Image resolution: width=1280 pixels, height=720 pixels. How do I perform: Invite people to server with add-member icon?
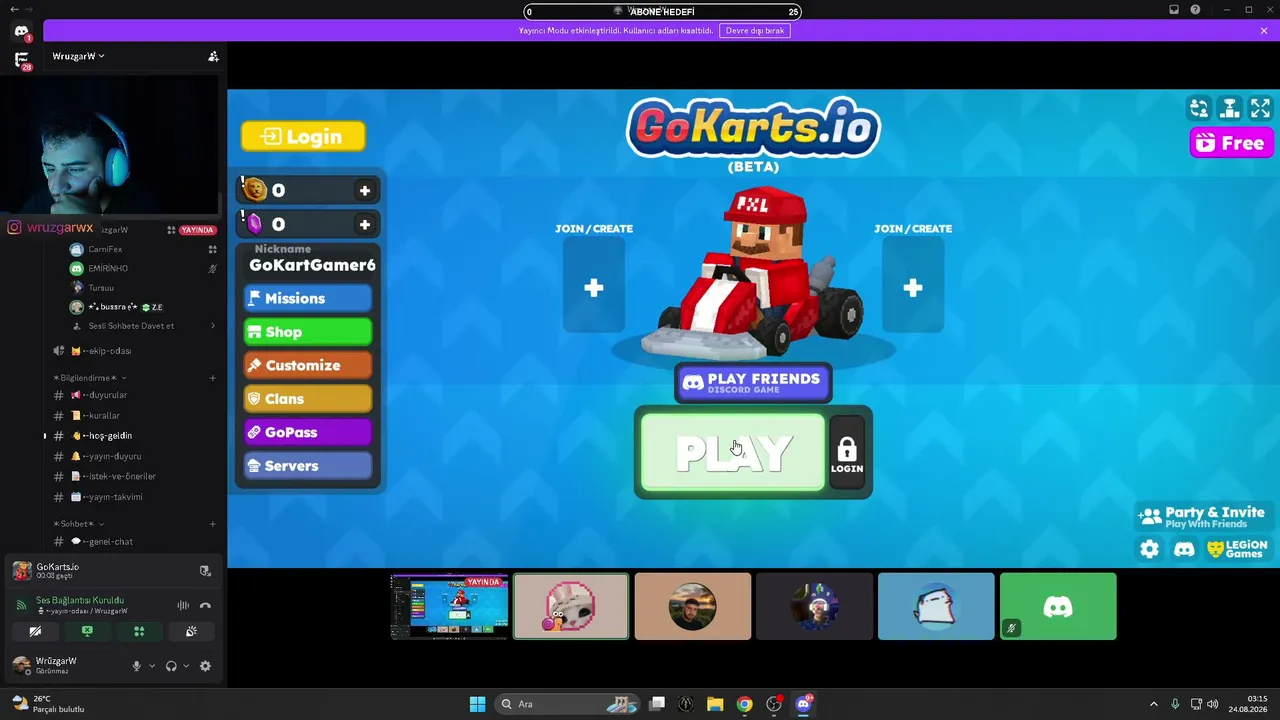213,56
